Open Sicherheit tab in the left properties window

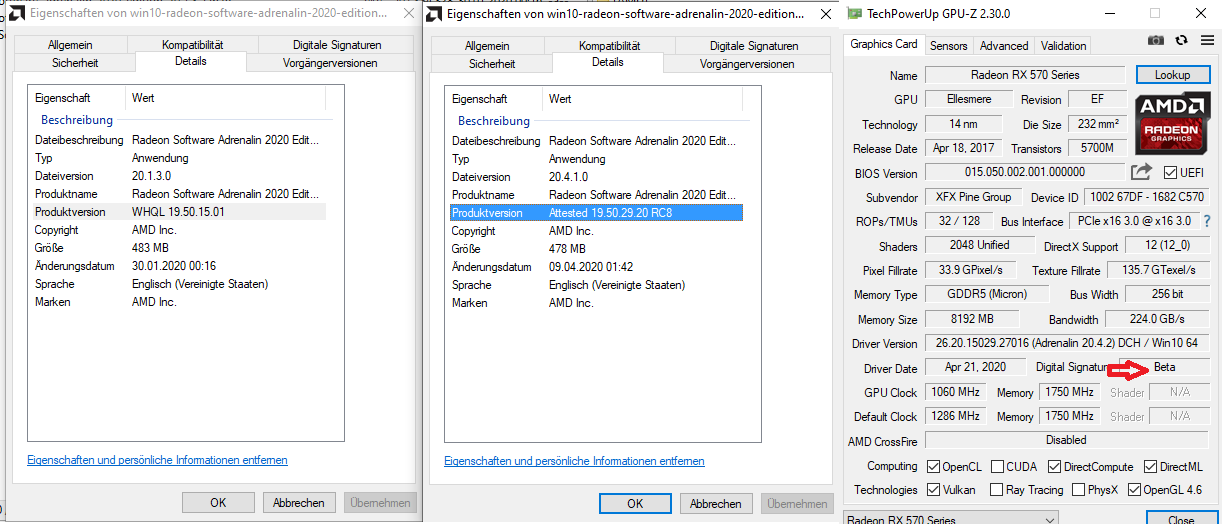pos(74,63)
